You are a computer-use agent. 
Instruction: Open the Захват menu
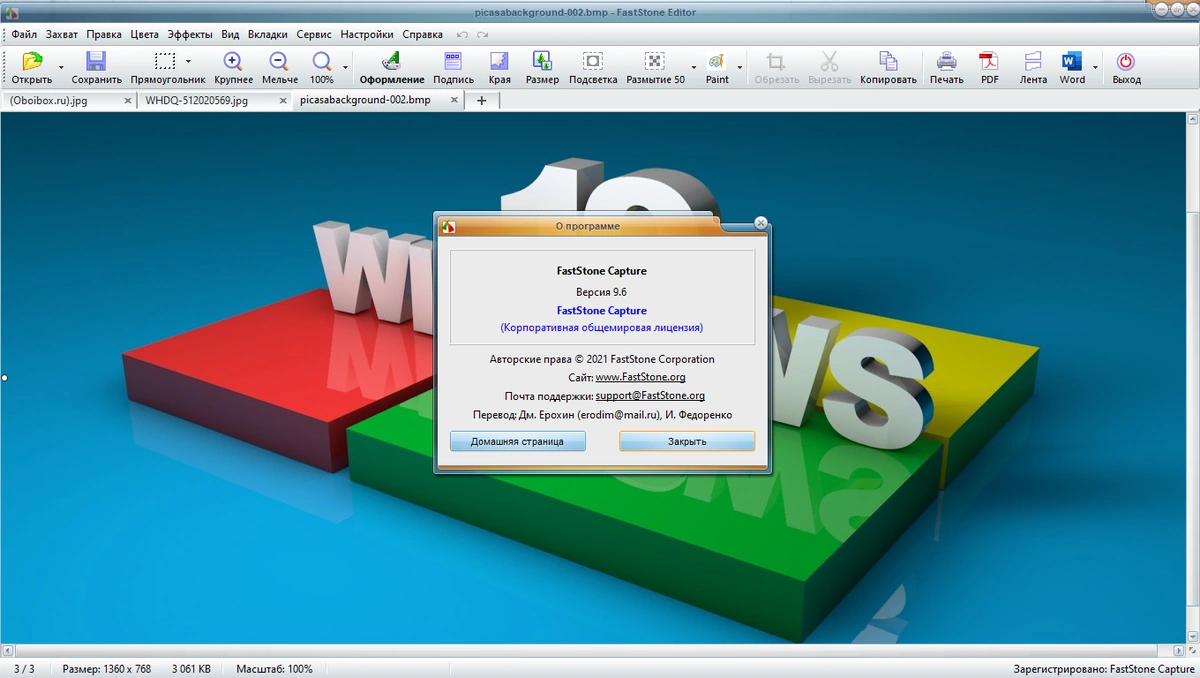point(62,34)
